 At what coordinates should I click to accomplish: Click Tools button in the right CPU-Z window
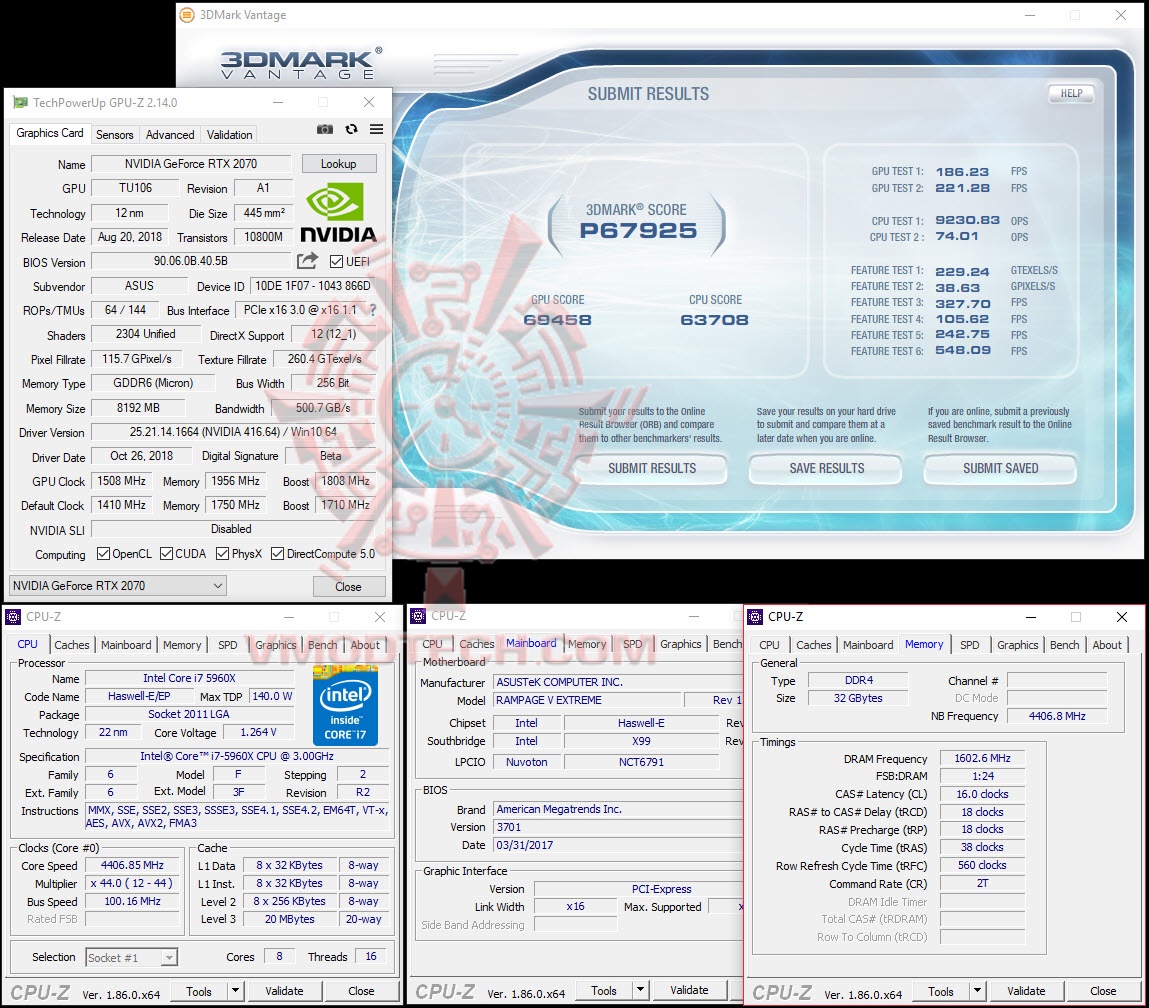pos(941,991)
